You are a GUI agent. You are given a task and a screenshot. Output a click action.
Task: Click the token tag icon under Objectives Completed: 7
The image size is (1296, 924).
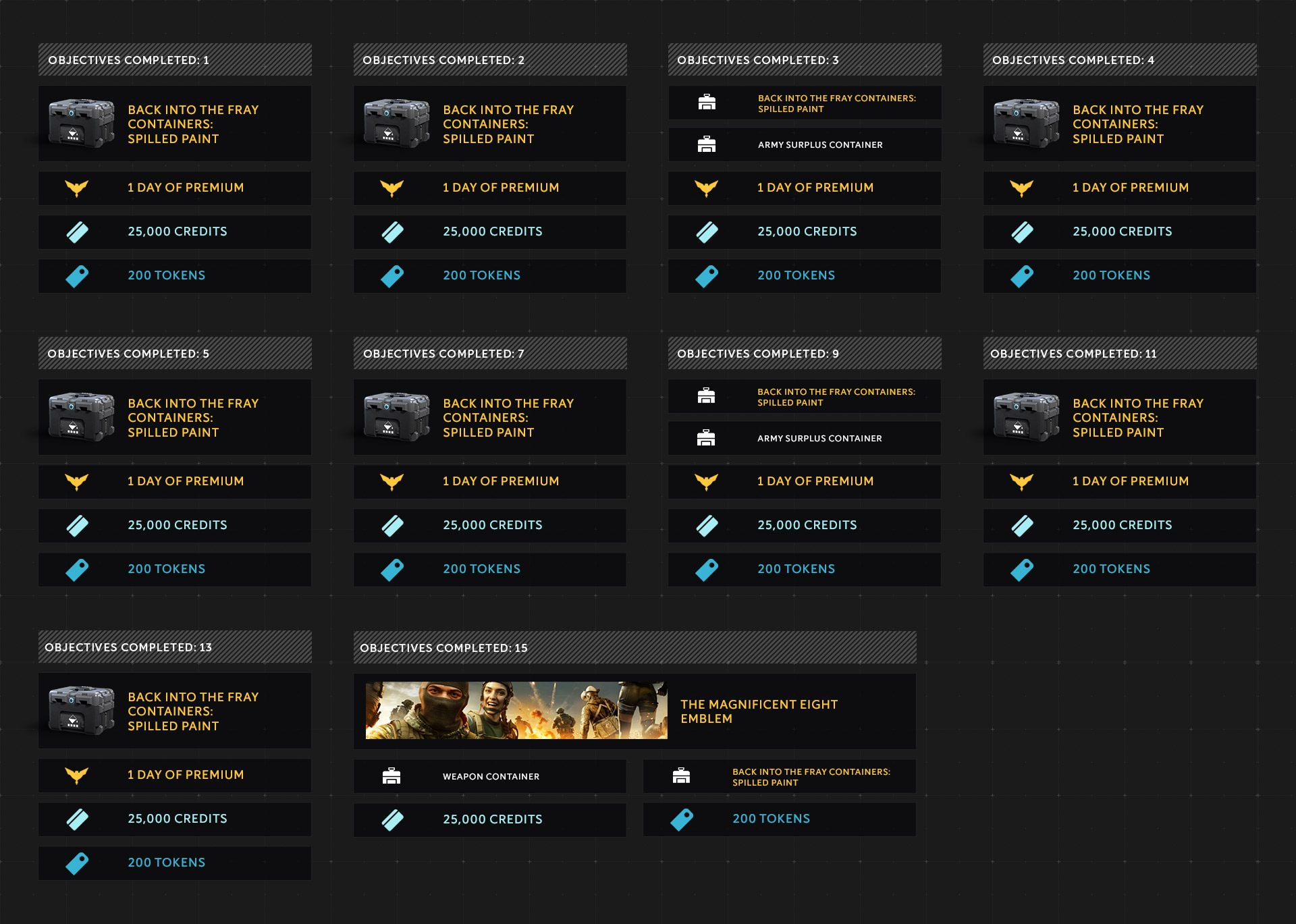point(392,570)
